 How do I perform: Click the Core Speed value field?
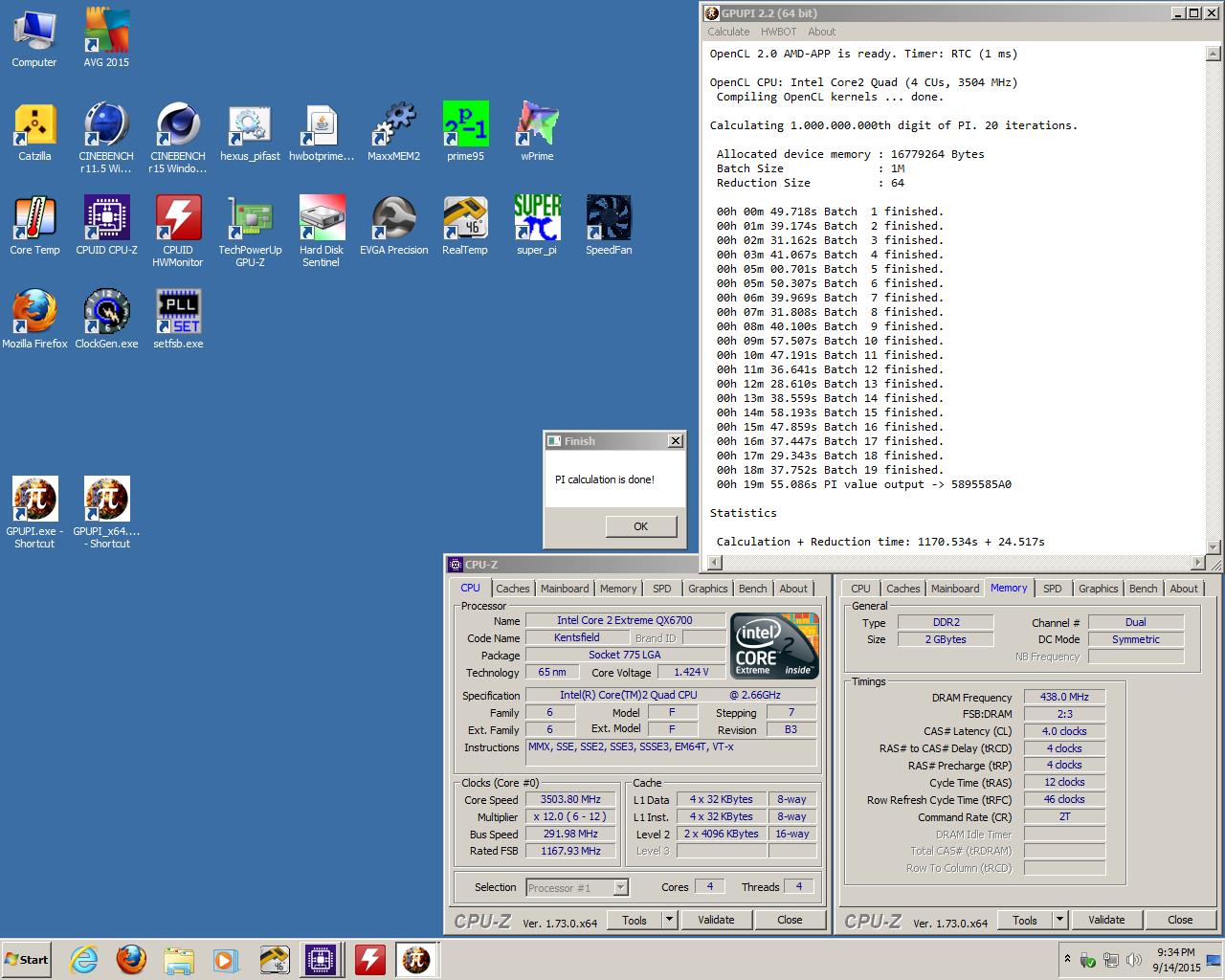pos(570,800)
